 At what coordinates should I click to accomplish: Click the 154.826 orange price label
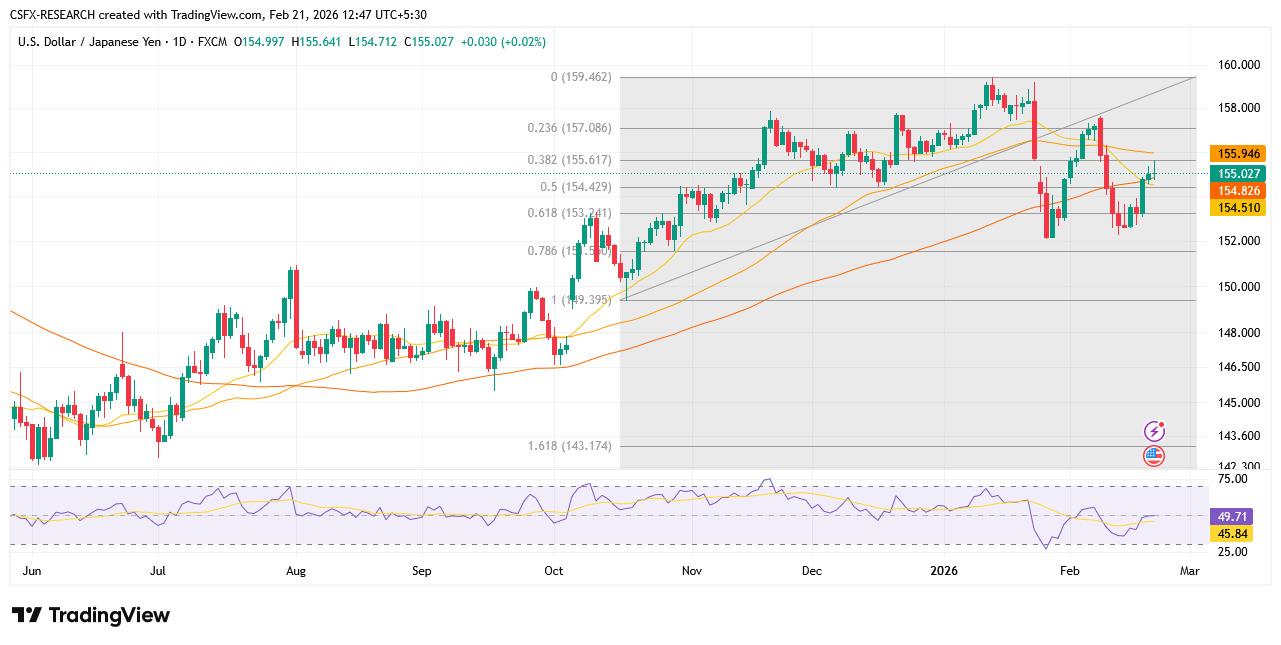1240,192
